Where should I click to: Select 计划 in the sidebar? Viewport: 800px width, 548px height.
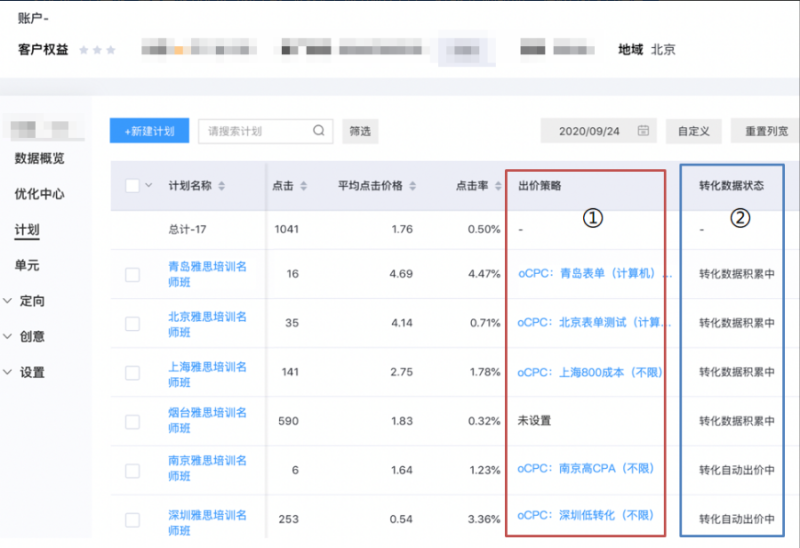27,230
